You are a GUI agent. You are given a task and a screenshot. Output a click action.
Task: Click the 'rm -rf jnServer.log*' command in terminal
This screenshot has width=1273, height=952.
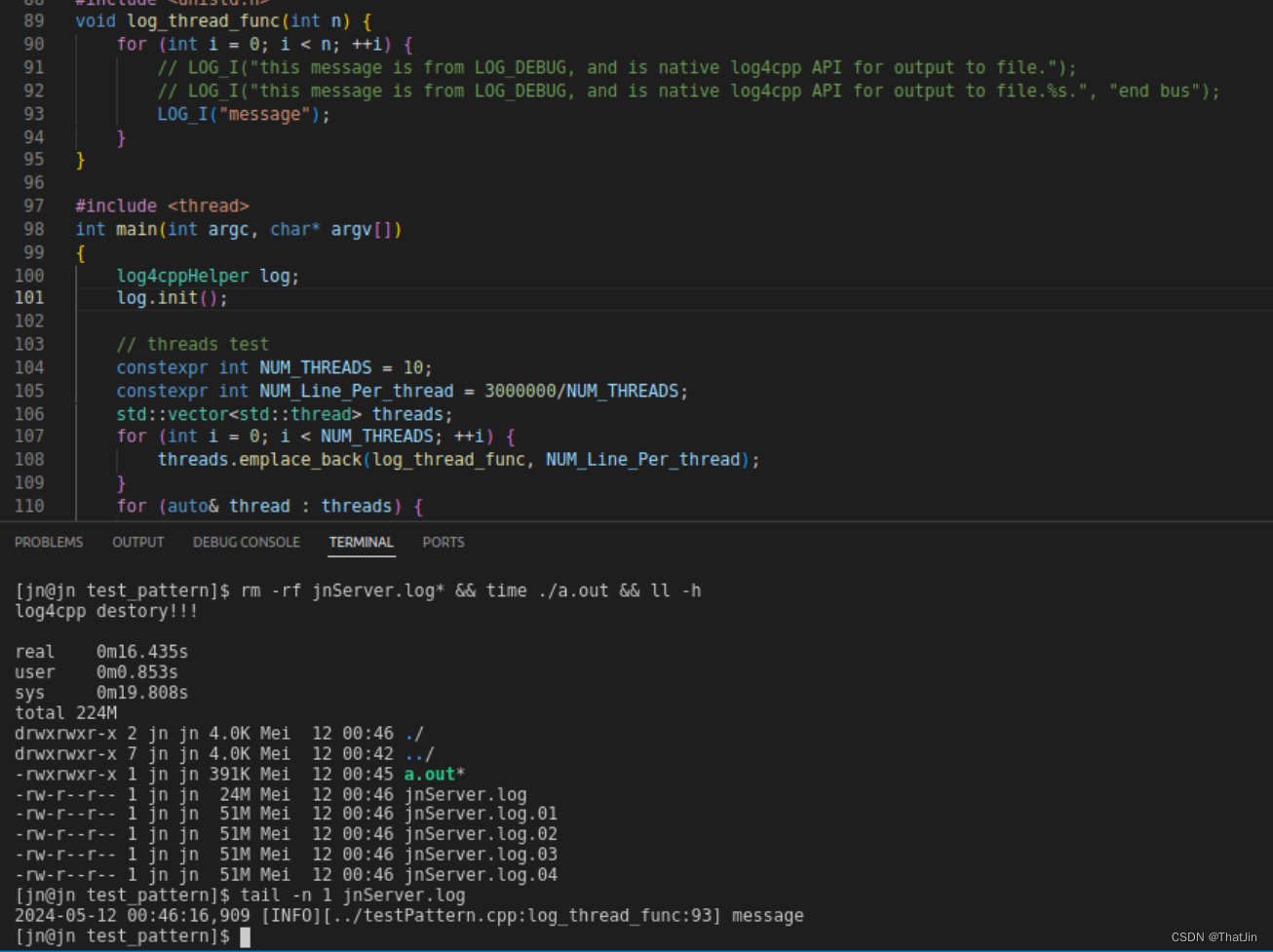pyautogui.click(x=342, y=590)
